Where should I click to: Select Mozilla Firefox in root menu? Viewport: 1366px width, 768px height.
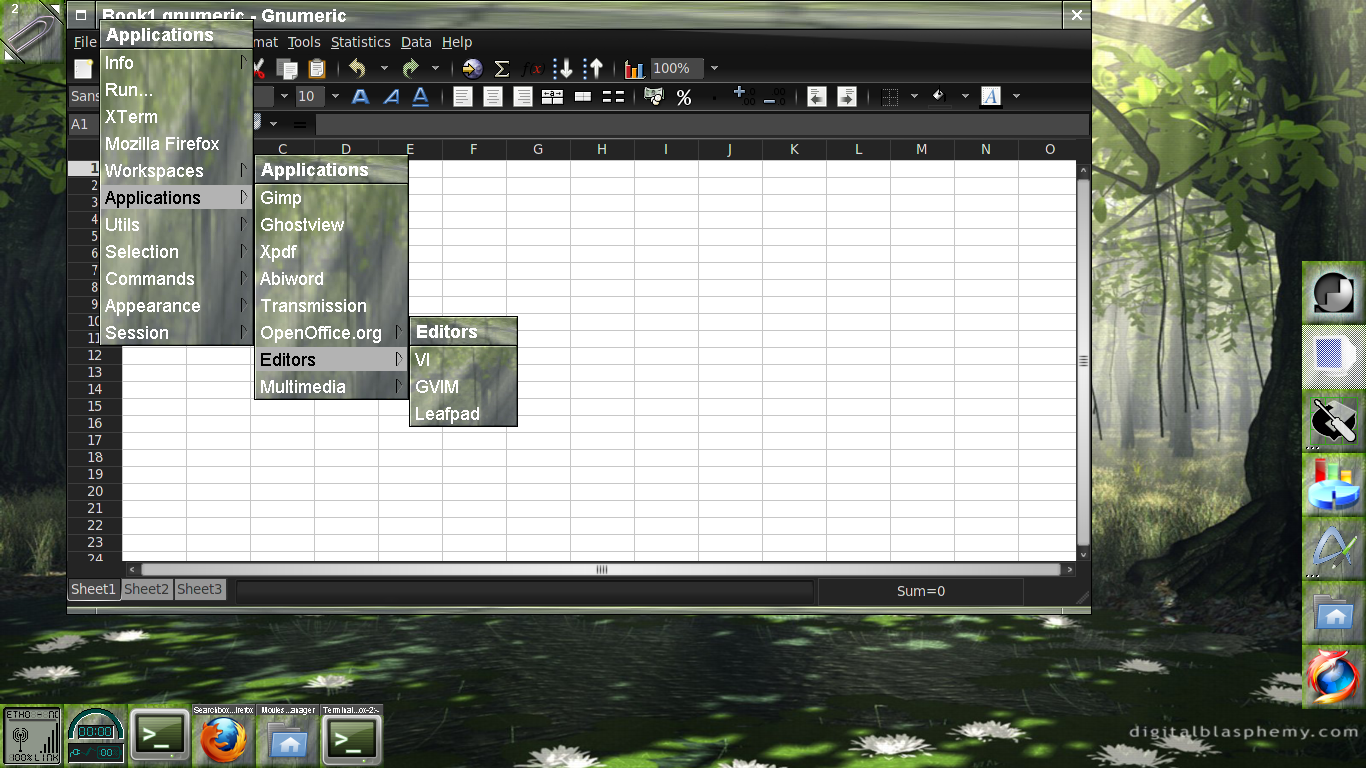pyautogui.click(x=176, y=144)
